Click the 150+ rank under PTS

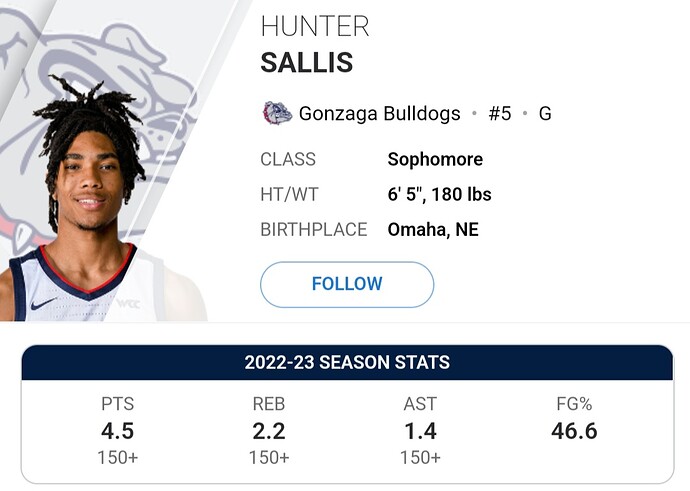(117, 457)
